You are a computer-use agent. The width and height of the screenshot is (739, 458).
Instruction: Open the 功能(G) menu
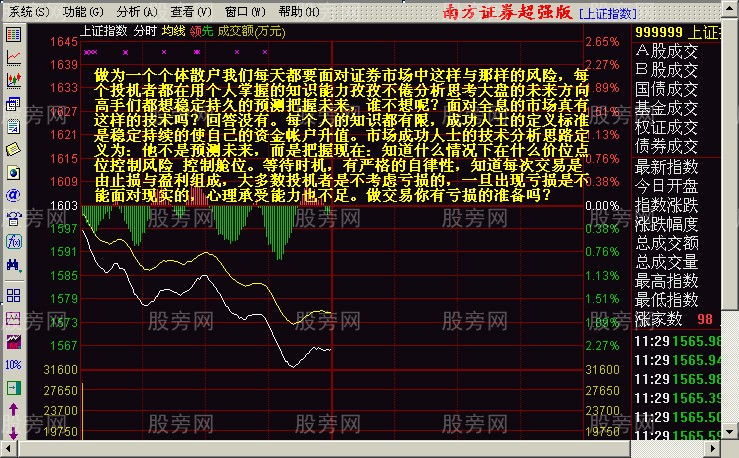(x=82, y=11)
